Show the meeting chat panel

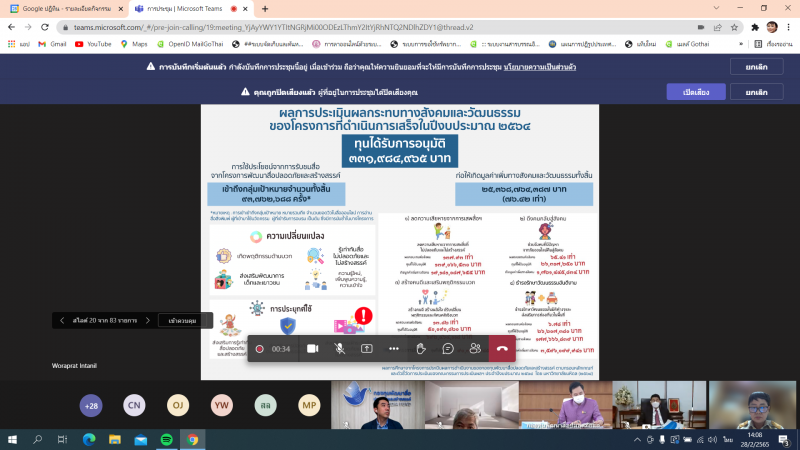pyautogui.click(x=448, y=349)
